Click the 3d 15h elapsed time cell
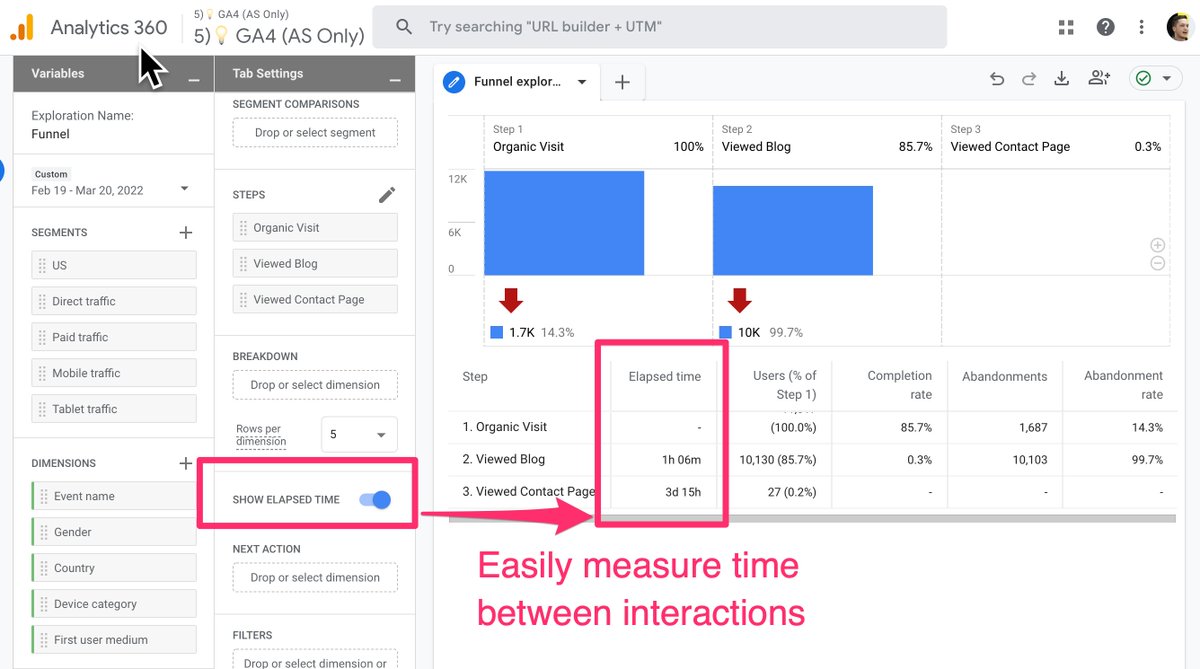 [x=682, y=491]
